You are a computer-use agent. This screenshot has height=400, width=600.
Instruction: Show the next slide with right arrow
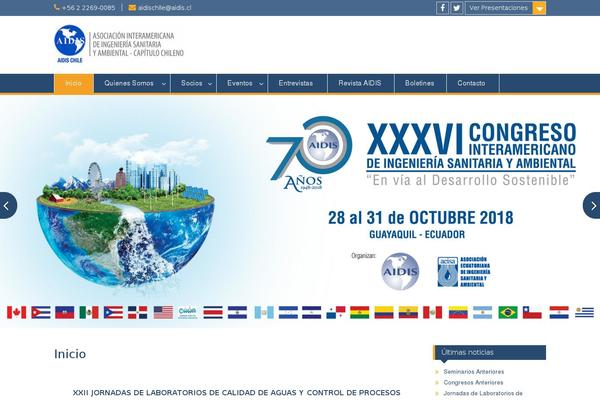(593, 206)
